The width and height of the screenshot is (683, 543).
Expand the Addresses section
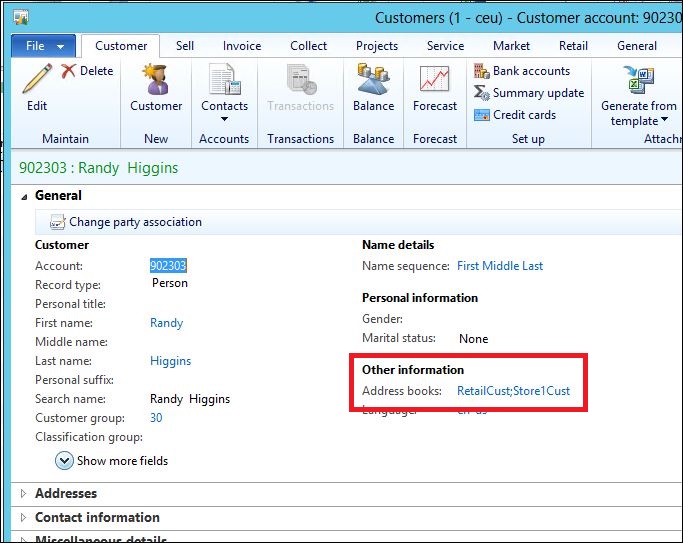click(x=24, y=493)
